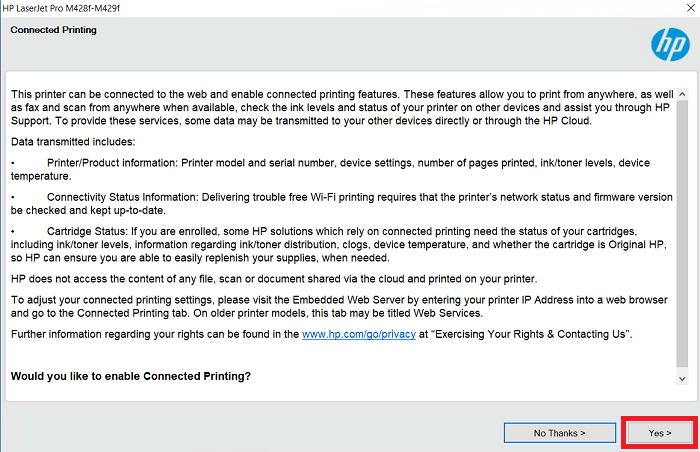Click the scrollbar up arrow

coord(682,94)
